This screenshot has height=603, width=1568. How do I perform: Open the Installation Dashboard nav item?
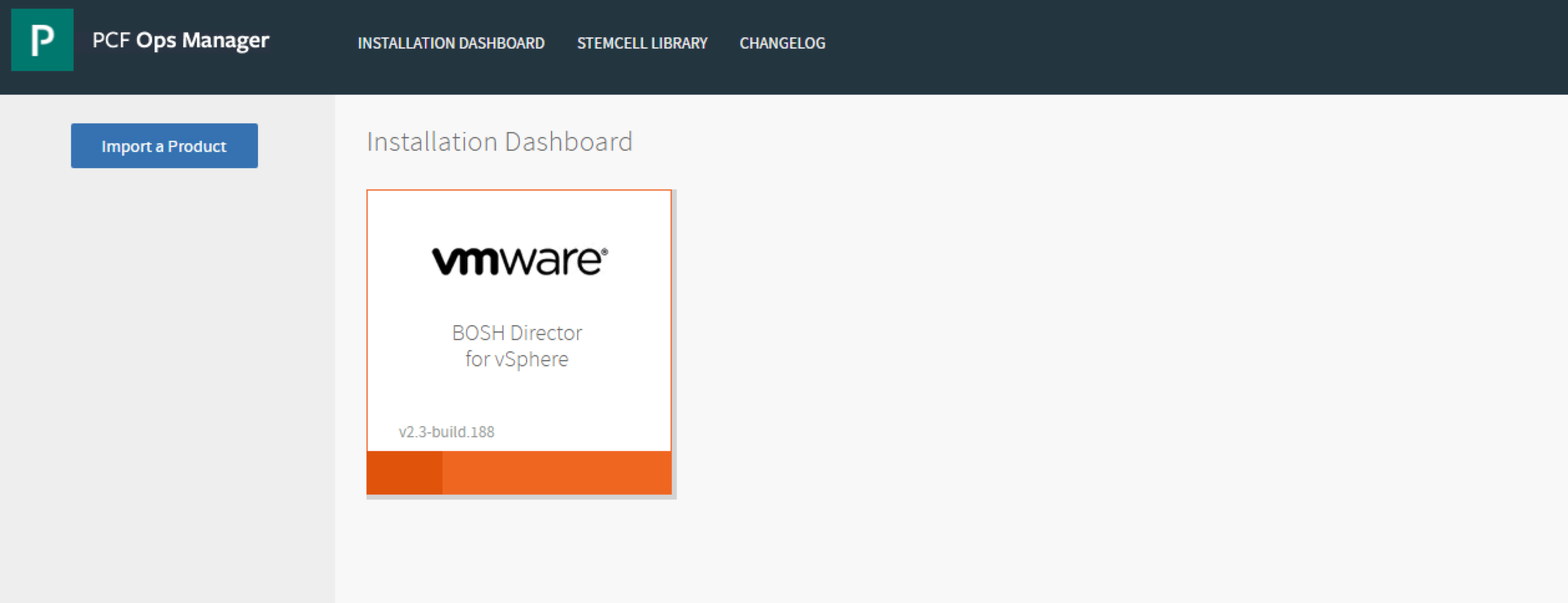click(x=451, y=43)
